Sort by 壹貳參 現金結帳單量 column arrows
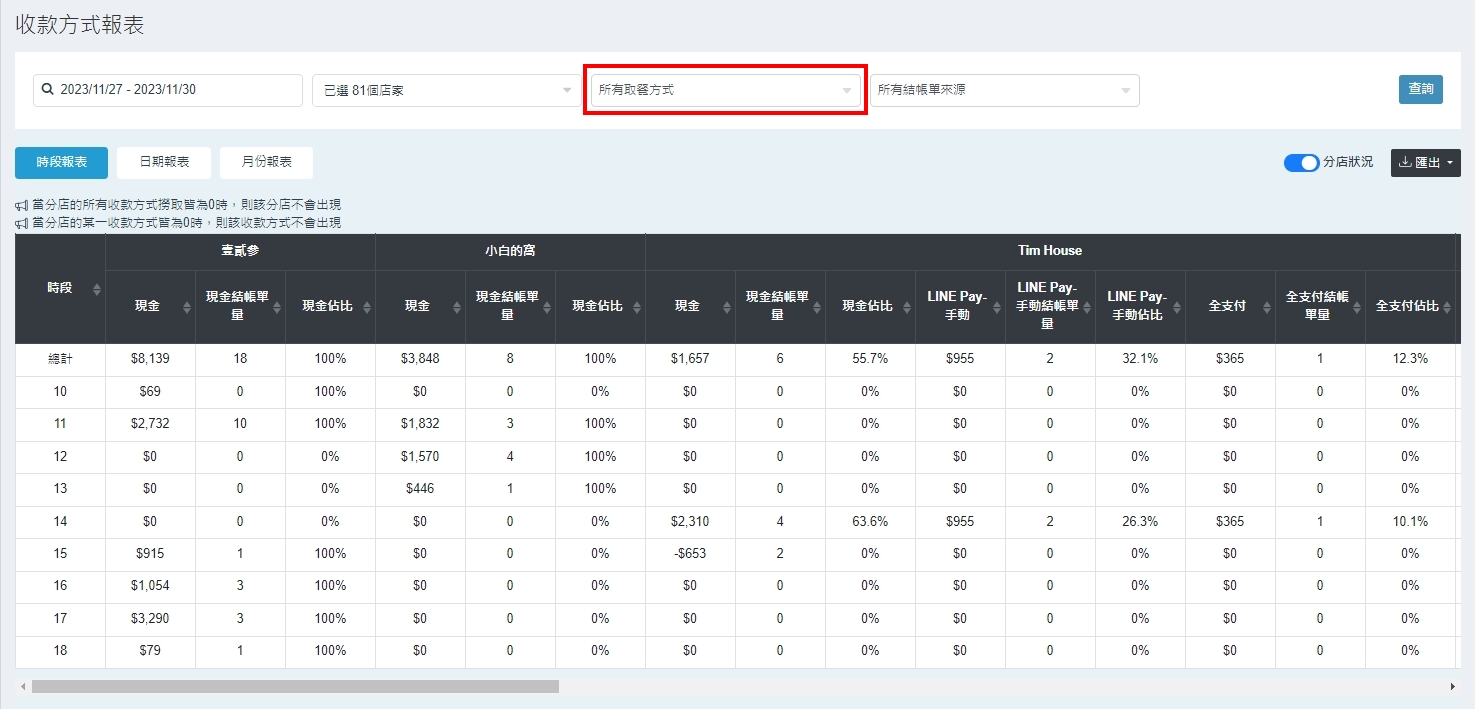Image resolution: width=1475 pixels, height=709 pixels. coord(277,307)
